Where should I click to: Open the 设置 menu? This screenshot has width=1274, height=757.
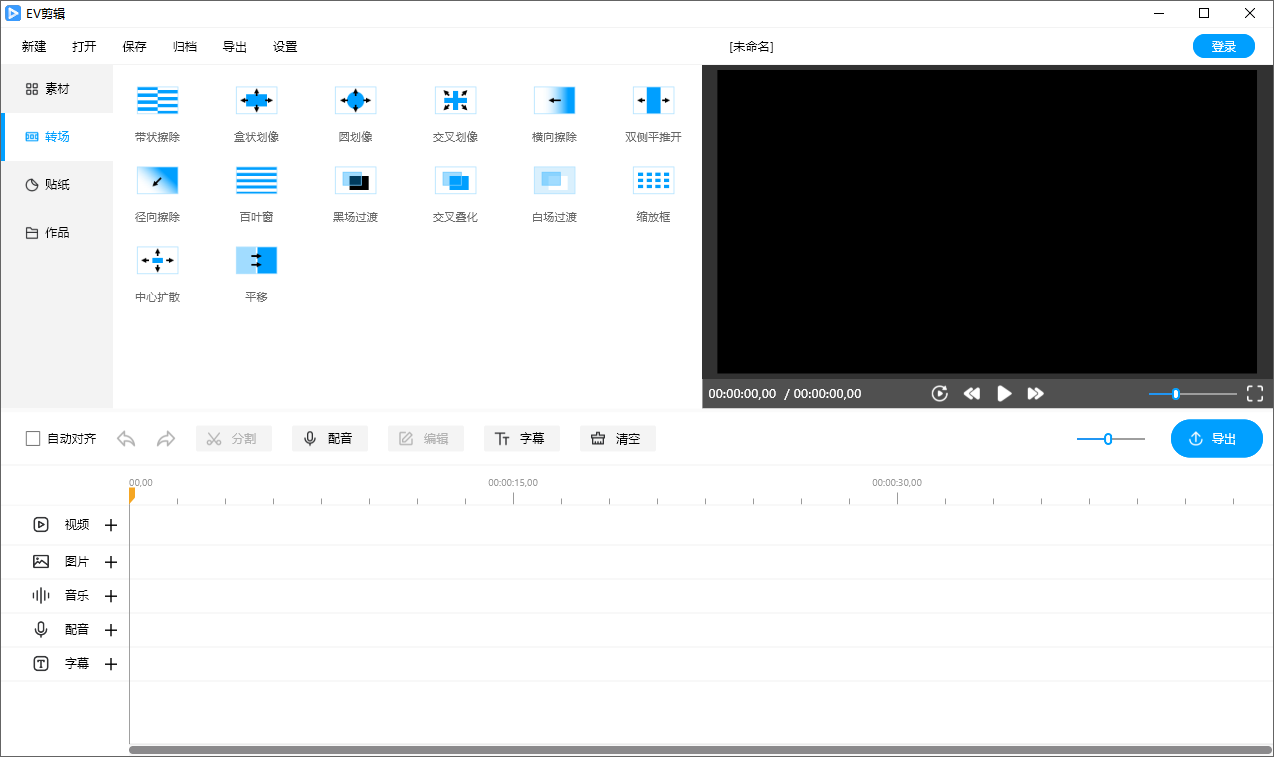coord(284,46)
